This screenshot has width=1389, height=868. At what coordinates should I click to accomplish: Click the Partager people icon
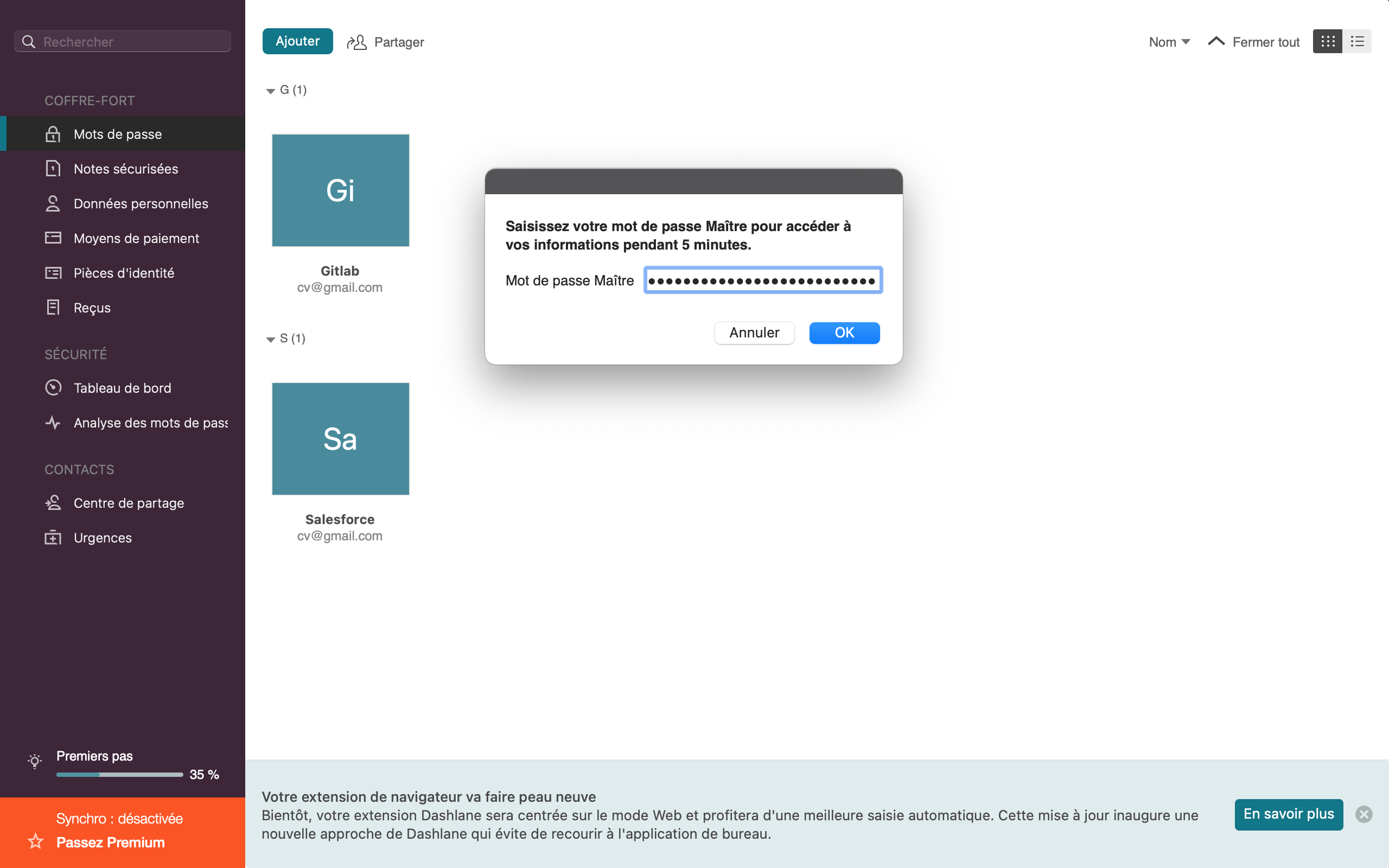(x=356, y=42)
